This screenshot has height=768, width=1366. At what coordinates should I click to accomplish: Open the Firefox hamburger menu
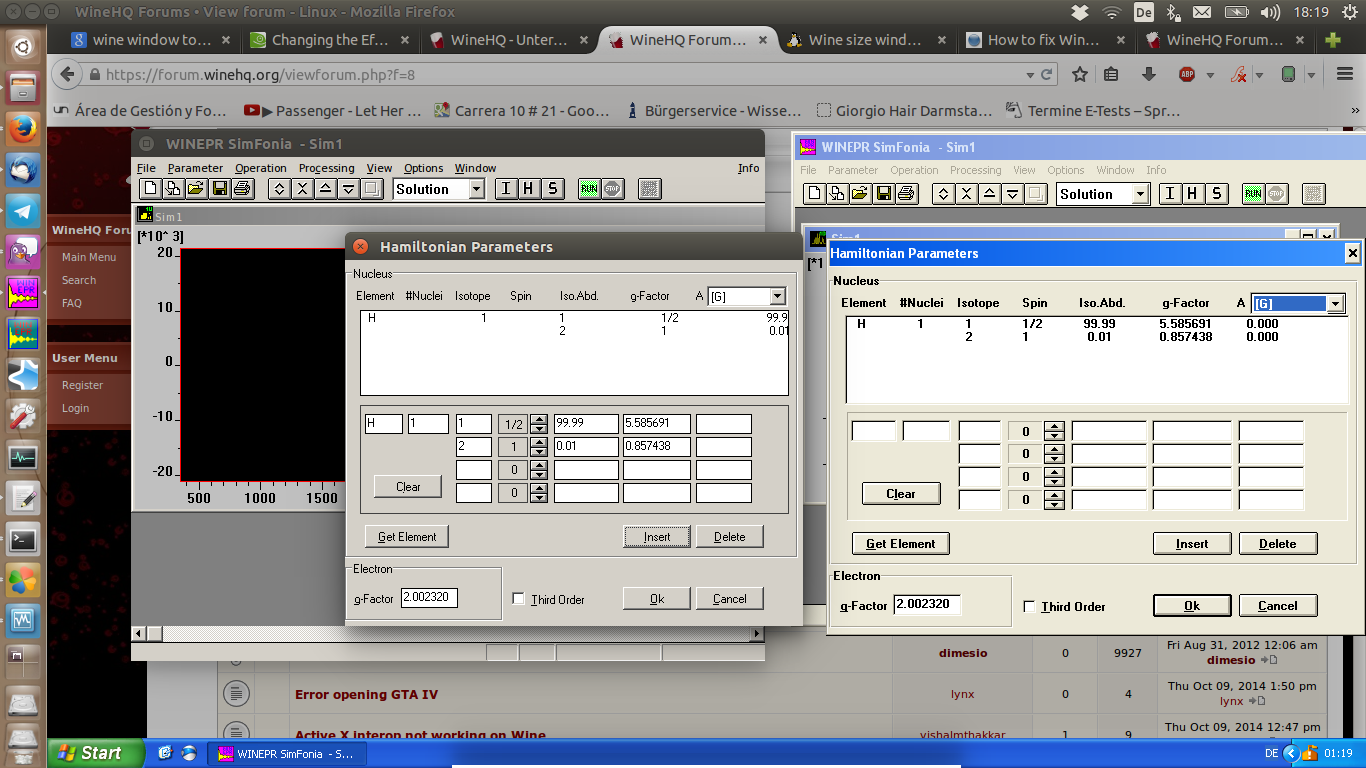pos(1344,75)
